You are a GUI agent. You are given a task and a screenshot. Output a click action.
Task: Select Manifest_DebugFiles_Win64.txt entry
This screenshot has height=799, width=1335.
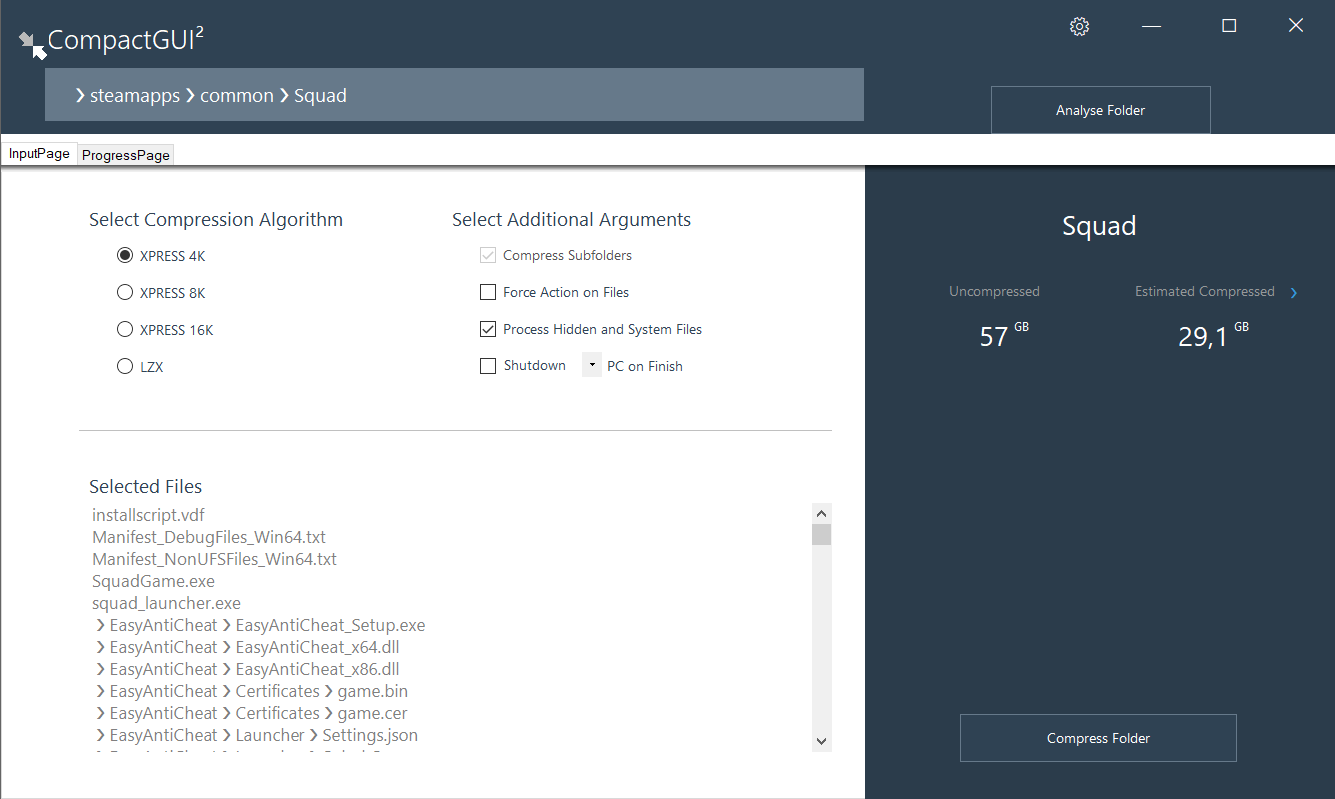click(x=209, y=537)
